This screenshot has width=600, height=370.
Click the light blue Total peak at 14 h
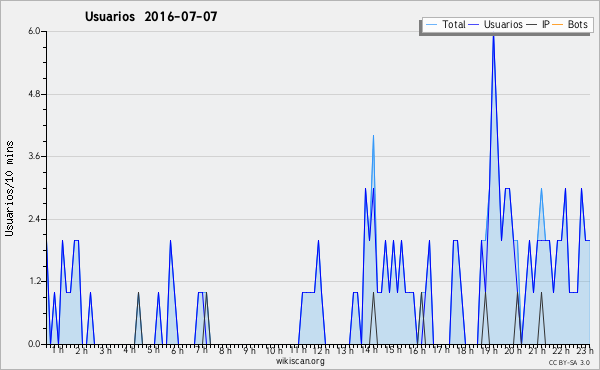373,136
